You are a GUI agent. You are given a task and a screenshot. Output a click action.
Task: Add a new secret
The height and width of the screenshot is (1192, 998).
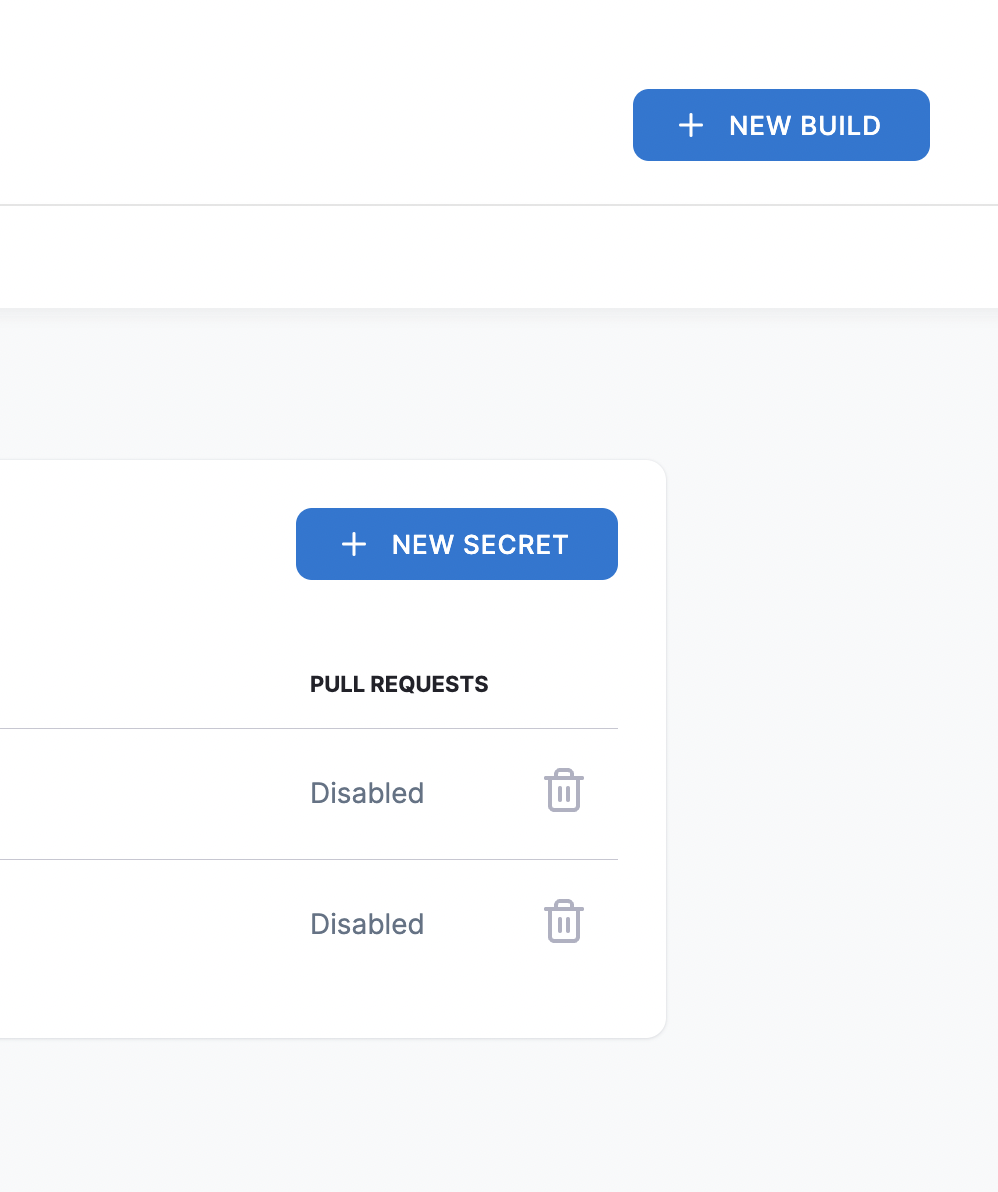click(x=457, y=544)
